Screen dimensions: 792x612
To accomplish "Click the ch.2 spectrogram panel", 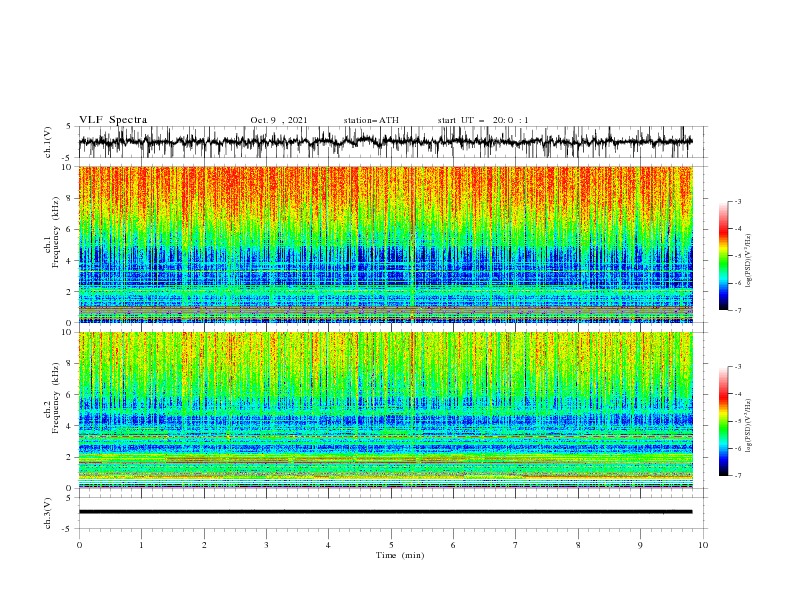I will 385,410.
